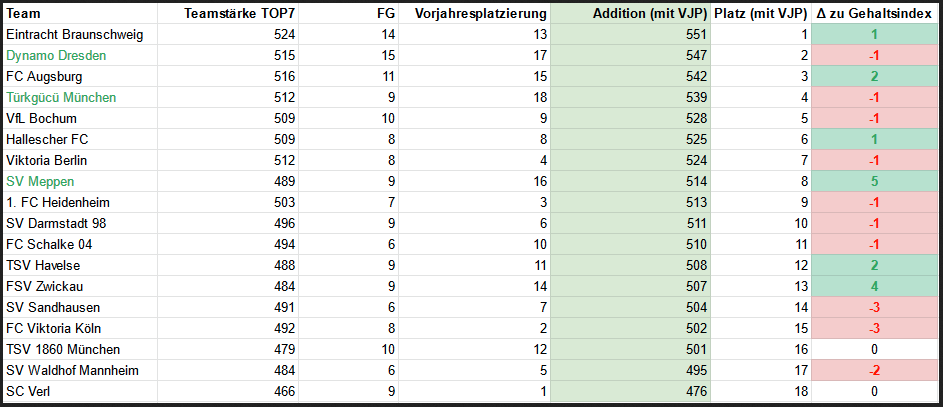Image resolution: width=943 pixels, height=407 pixels.
Task: Select the Vorjahresplatzierung column header
Action: tap(480, 13)
